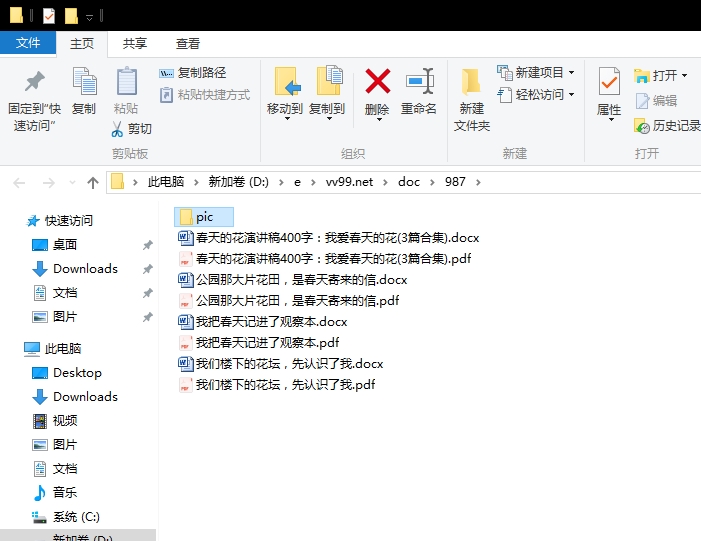Select Copy path (复制路径)
Viewport: 701px width, 541px height.
point(193,72)
